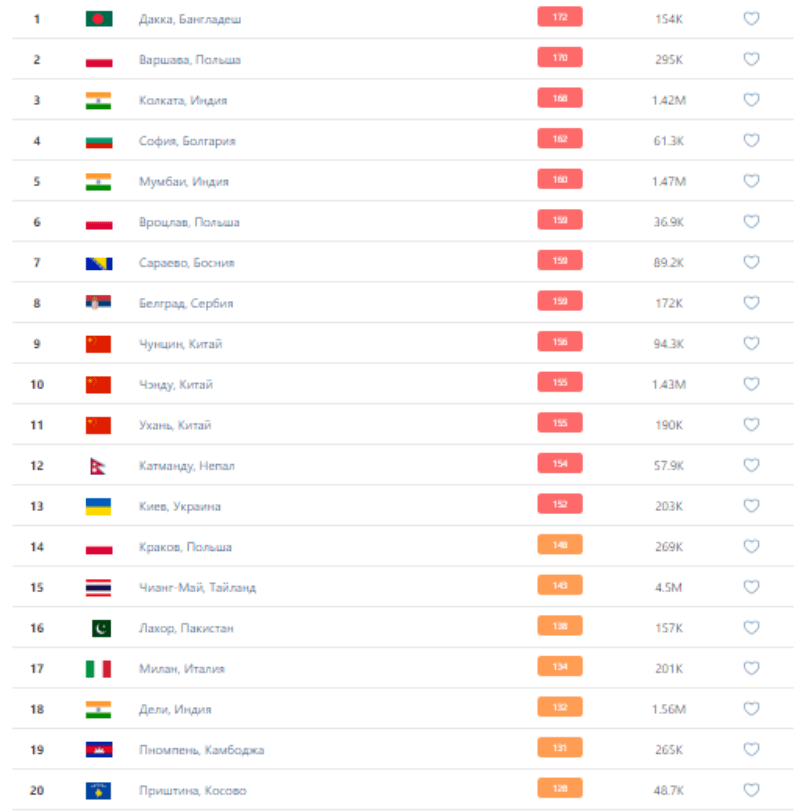Click the Pakistan flag beside Лахор

click(x=98, y=628)
